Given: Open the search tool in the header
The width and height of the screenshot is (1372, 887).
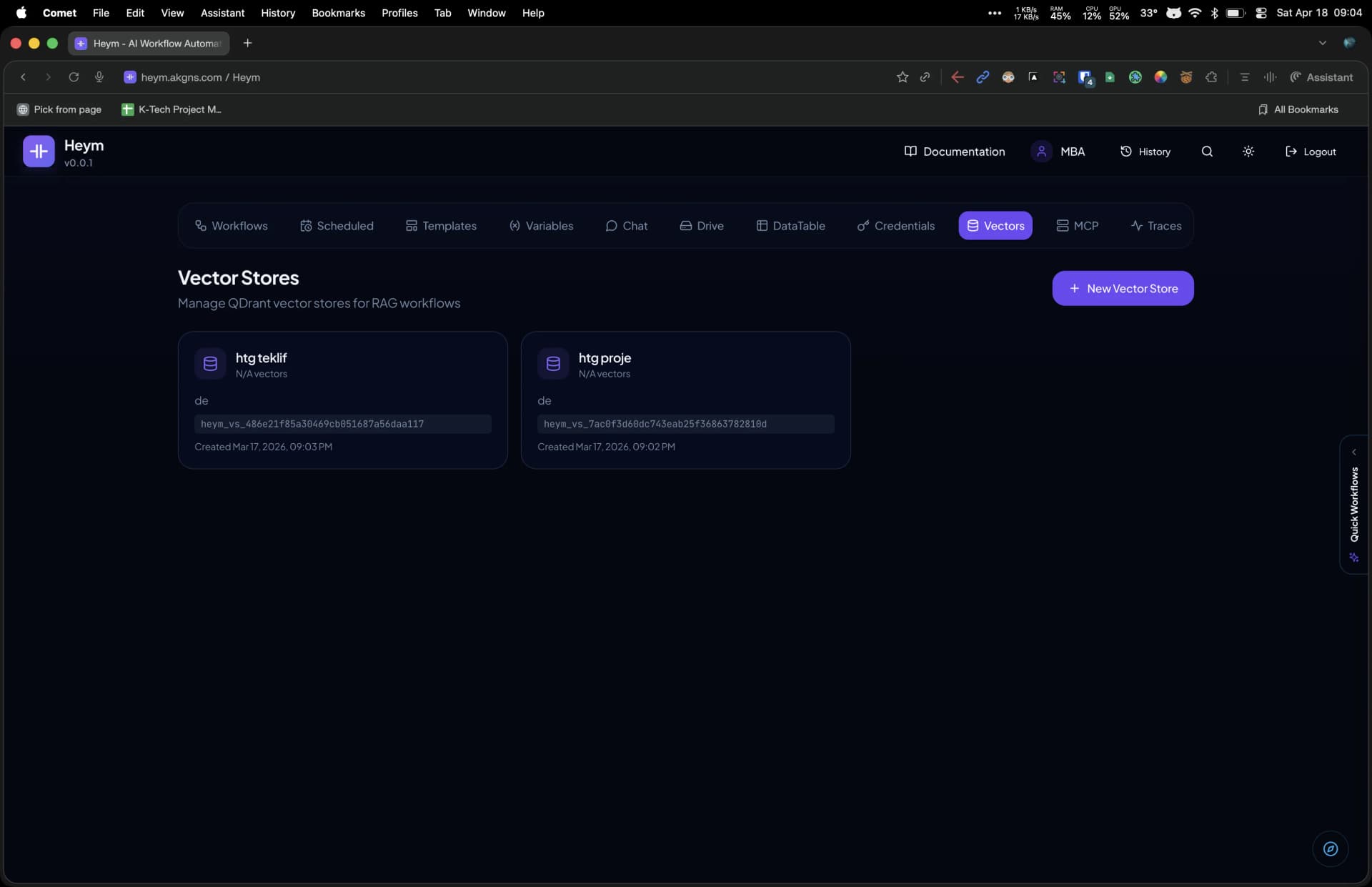Looking at the screenshot, I should 1206,151.
